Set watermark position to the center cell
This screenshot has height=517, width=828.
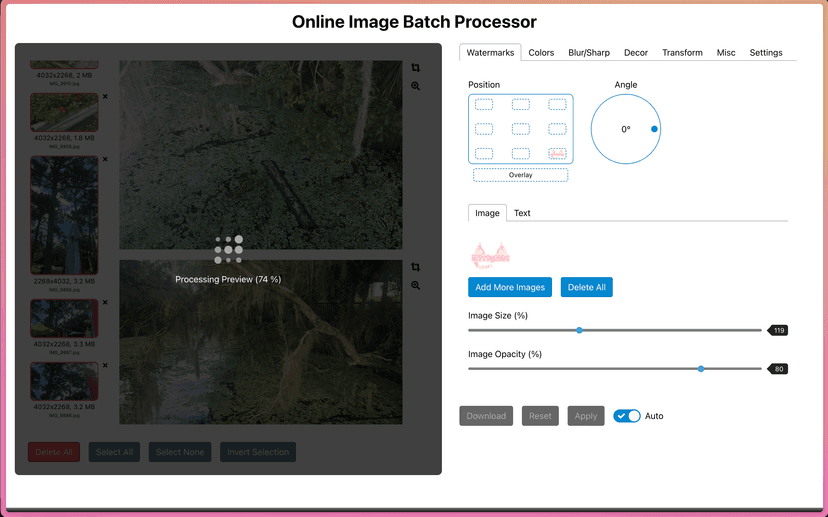[521, 129]
